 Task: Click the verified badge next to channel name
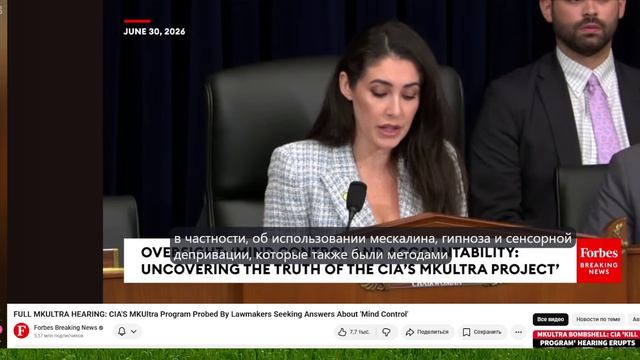(101, 328)
